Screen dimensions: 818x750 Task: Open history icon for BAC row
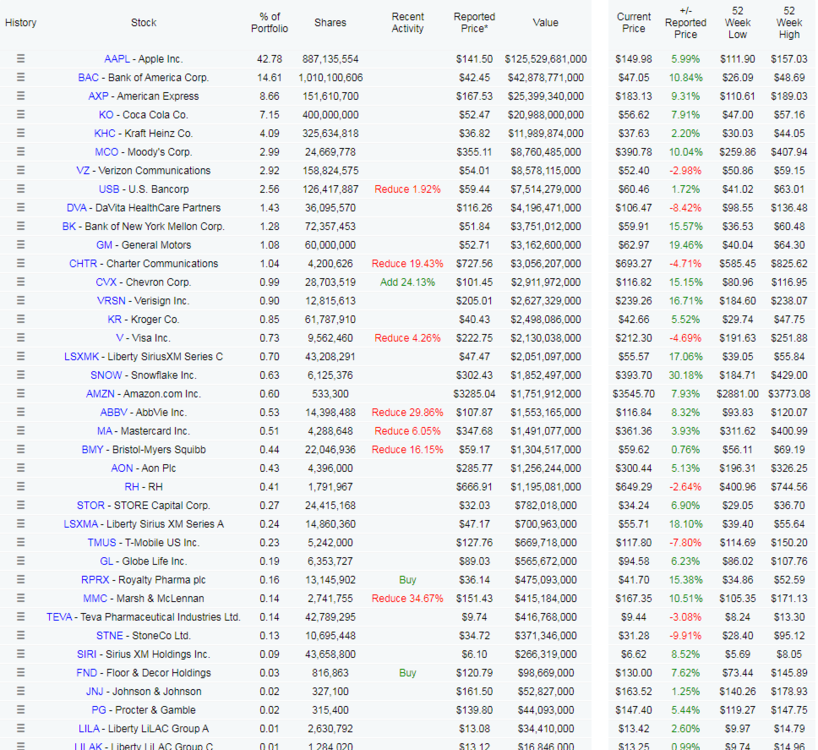click(21, 77)
